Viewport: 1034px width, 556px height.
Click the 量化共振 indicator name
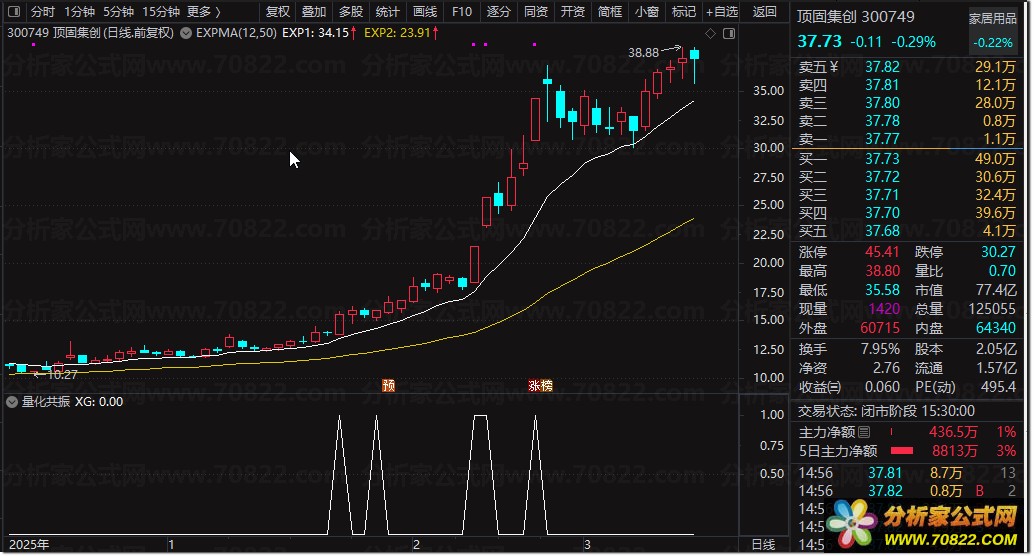46,402
